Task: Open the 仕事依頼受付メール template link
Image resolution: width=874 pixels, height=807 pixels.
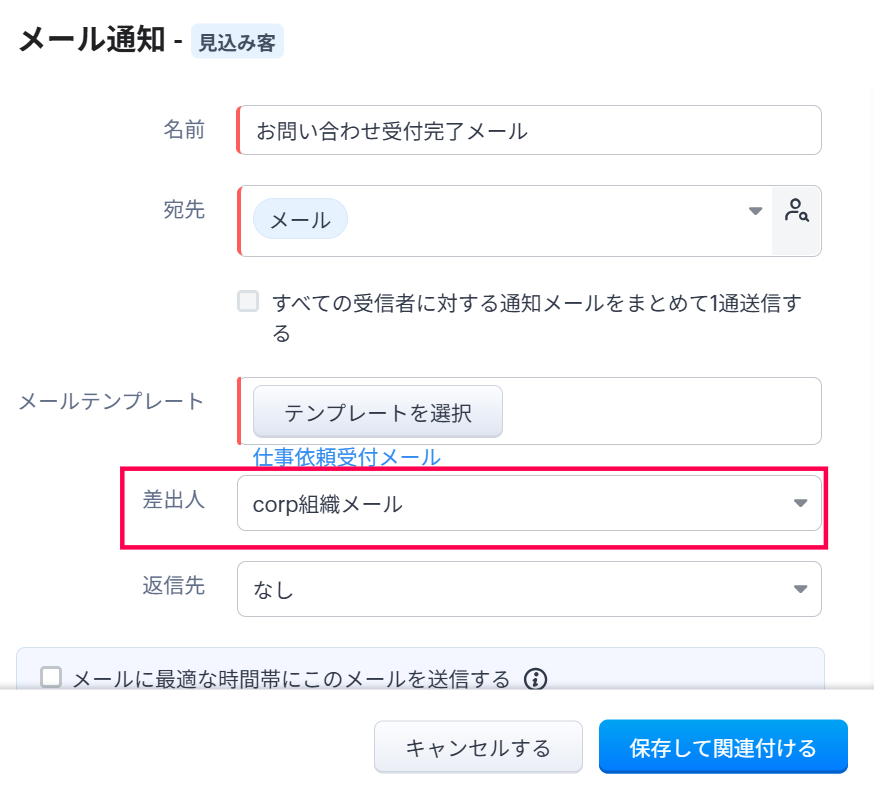Action: (346, 457)
